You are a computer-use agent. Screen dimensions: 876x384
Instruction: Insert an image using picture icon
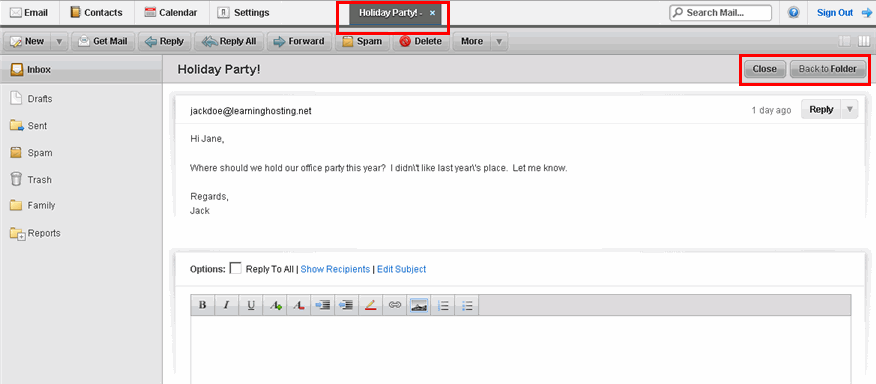(x=419, y=305)
